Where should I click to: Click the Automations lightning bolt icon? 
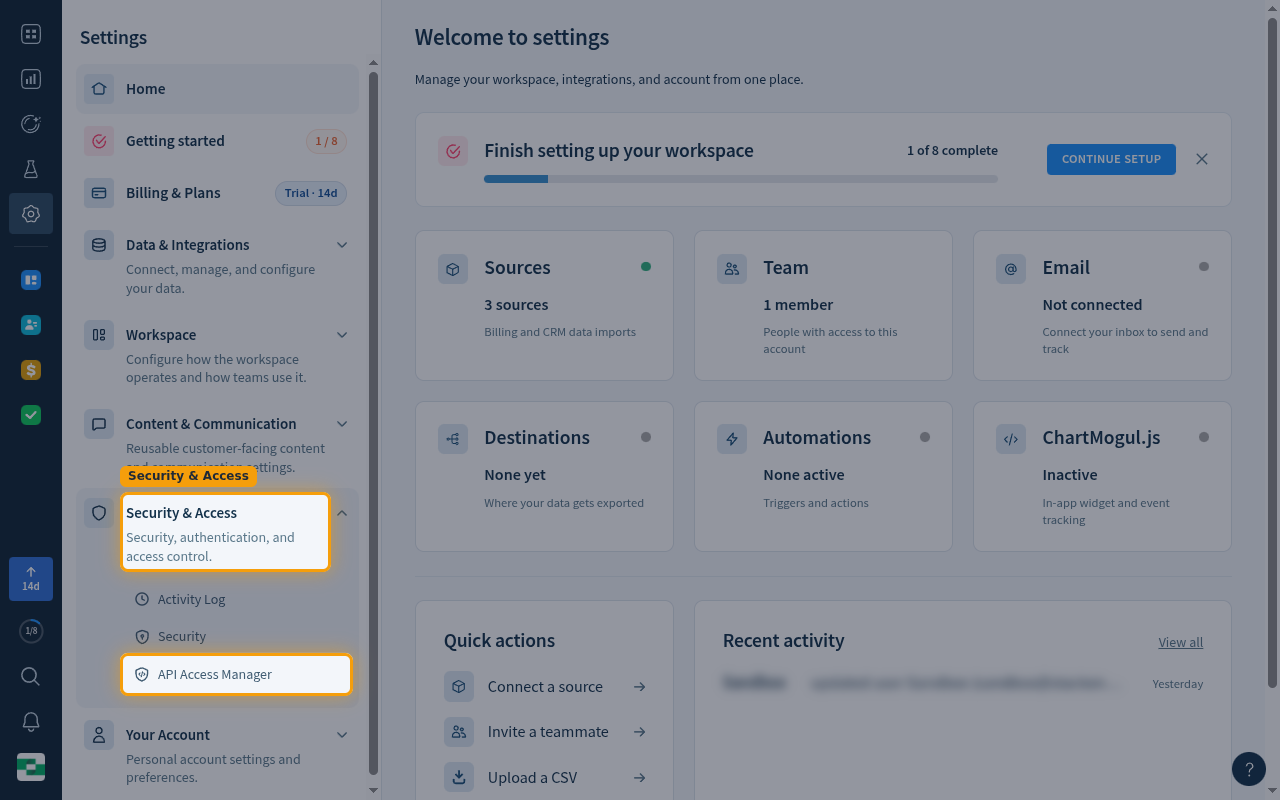[x=732, y=439]
